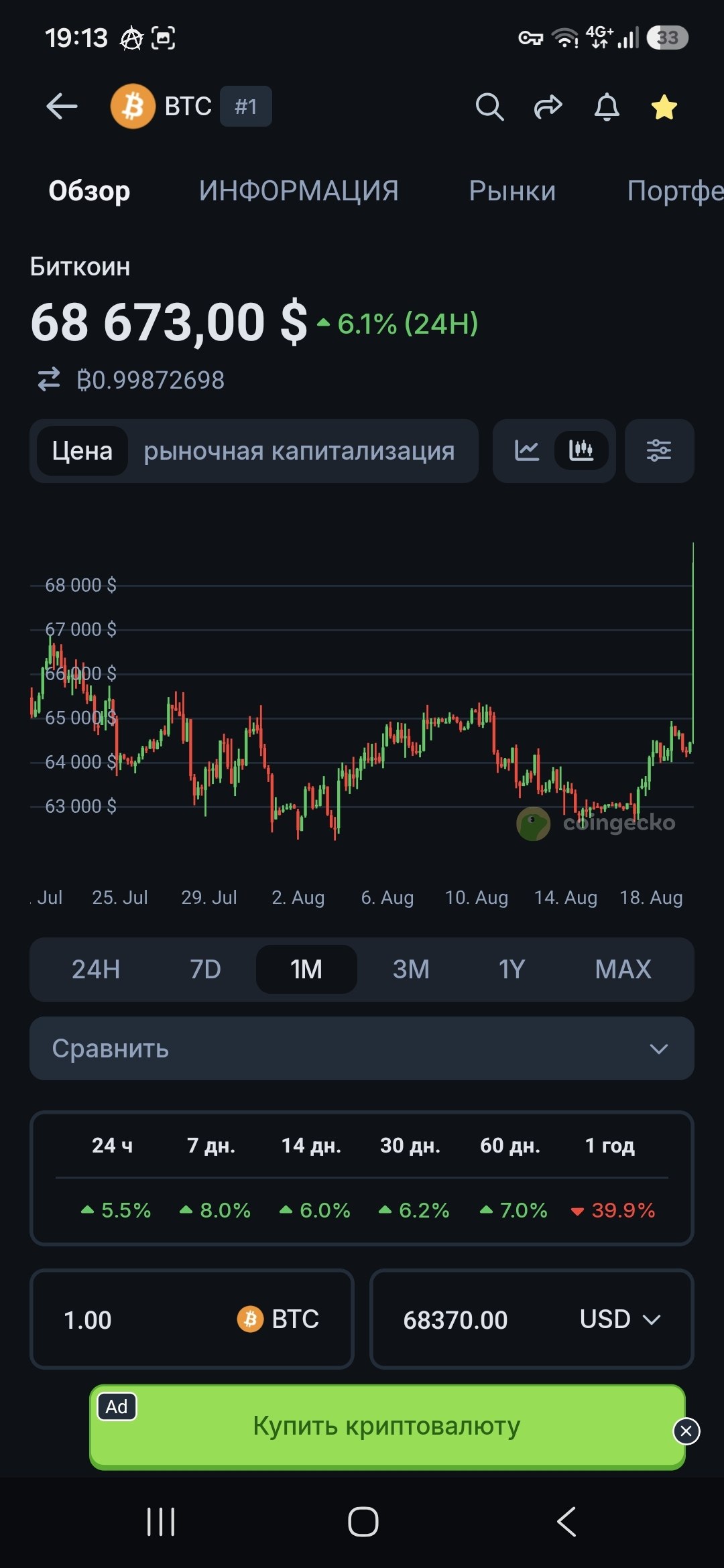Select the 7D time range
724x1568 pixels.
tap(205, 969)
